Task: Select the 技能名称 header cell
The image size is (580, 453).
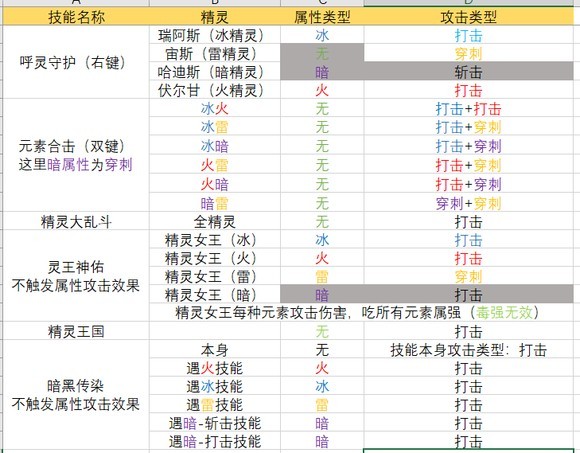Action: pyautogui.click(x=76, y=17)
